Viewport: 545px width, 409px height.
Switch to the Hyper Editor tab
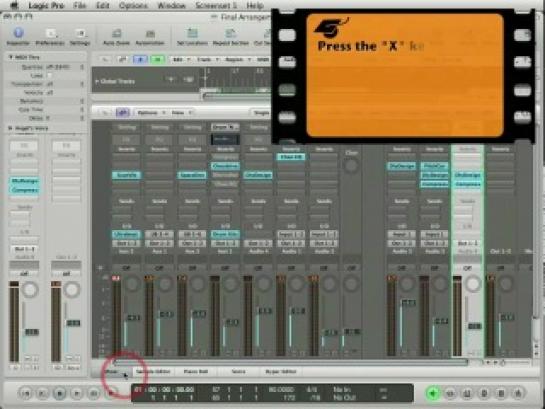pos(281,371)
